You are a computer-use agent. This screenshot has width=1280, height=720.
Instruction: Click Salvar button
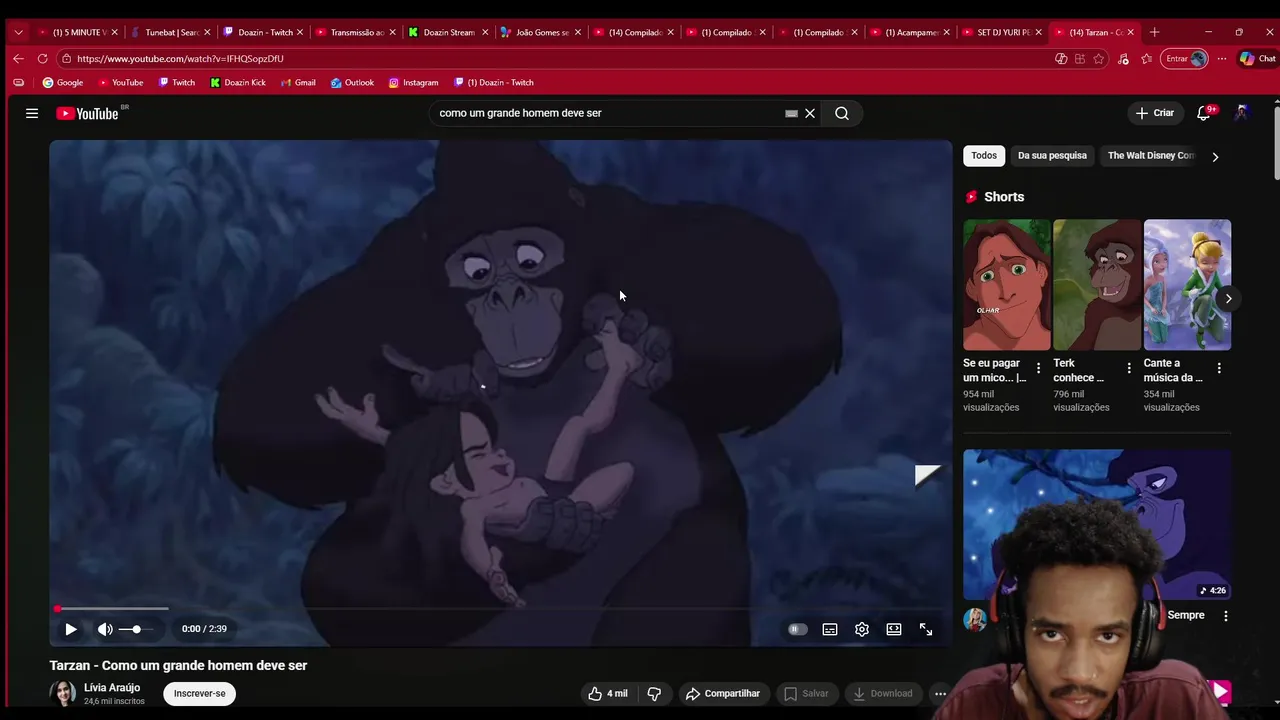pyautogui.click(x=806, y=693)
